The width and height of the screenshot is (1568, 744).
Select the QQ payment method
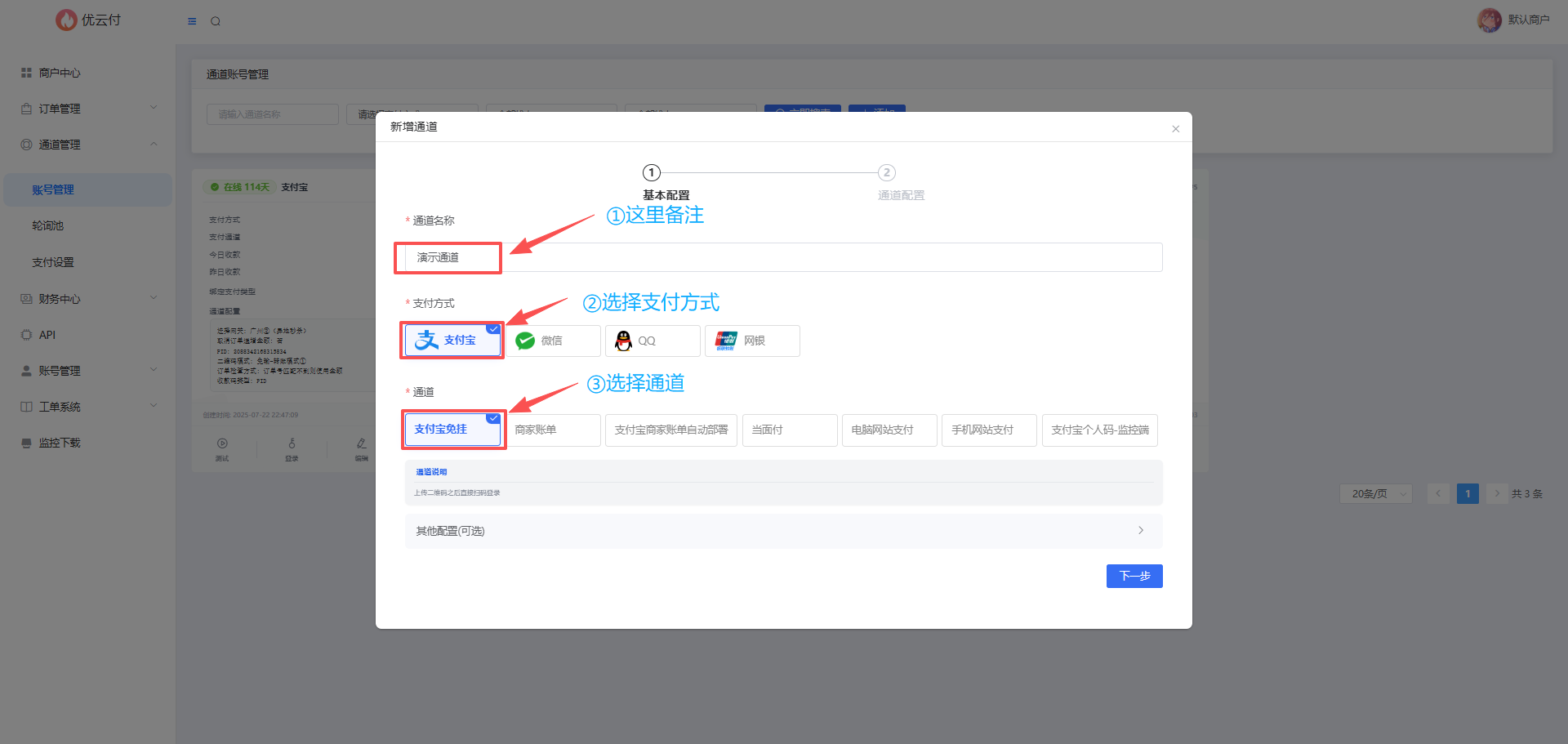point(653,341)
